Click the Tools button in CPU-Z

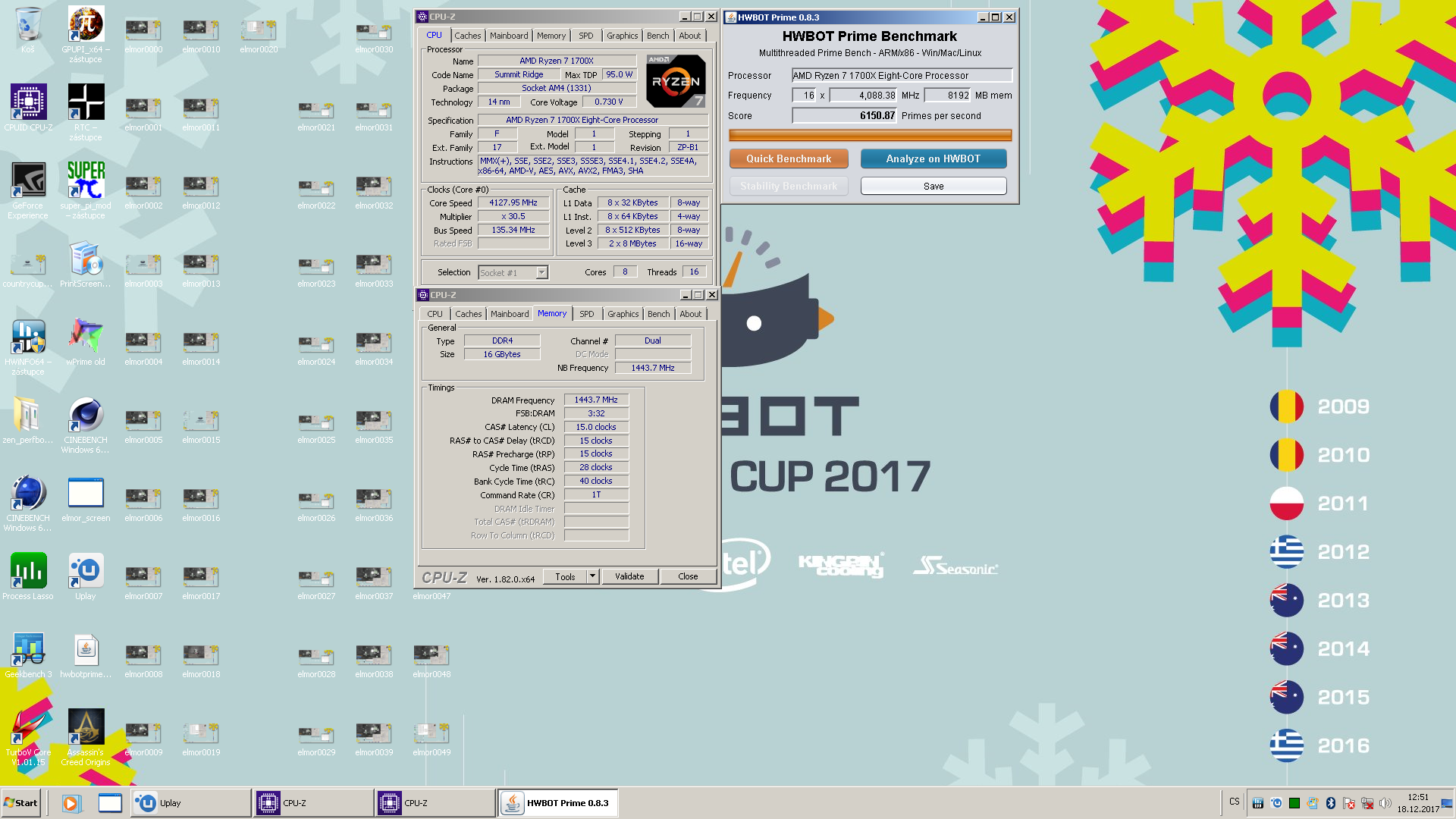click(565, 576)
